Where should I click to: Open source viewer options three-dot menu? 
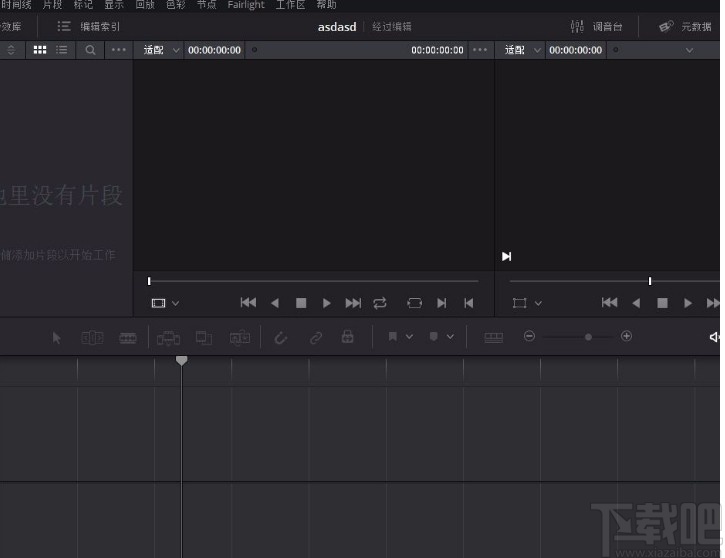point(480,49)
